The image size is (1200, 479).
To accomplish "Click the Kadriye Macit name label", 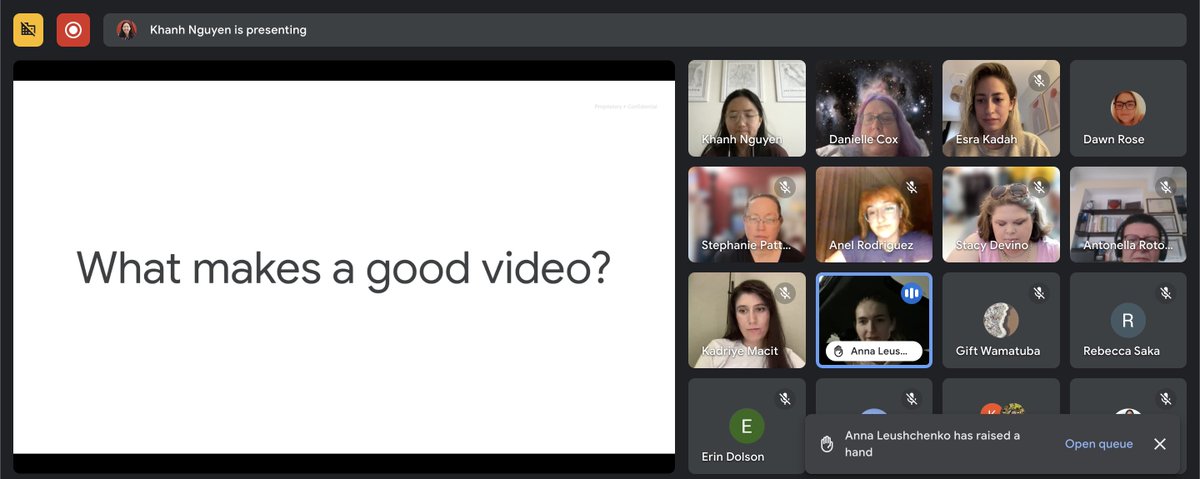I will coord(739,351).
